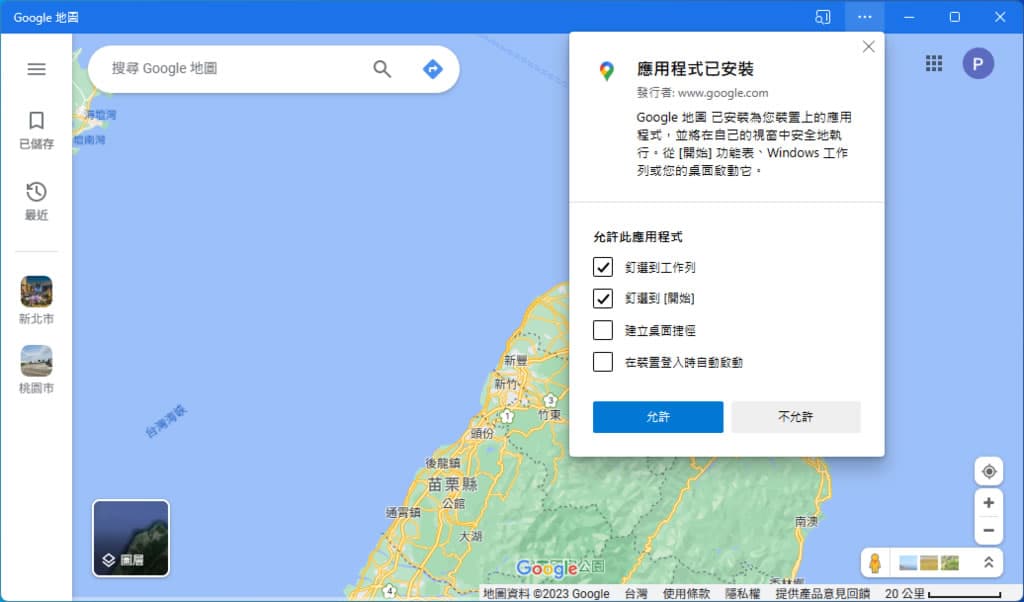
Task: Show recent history in sidebar
Action: (36, 201)
